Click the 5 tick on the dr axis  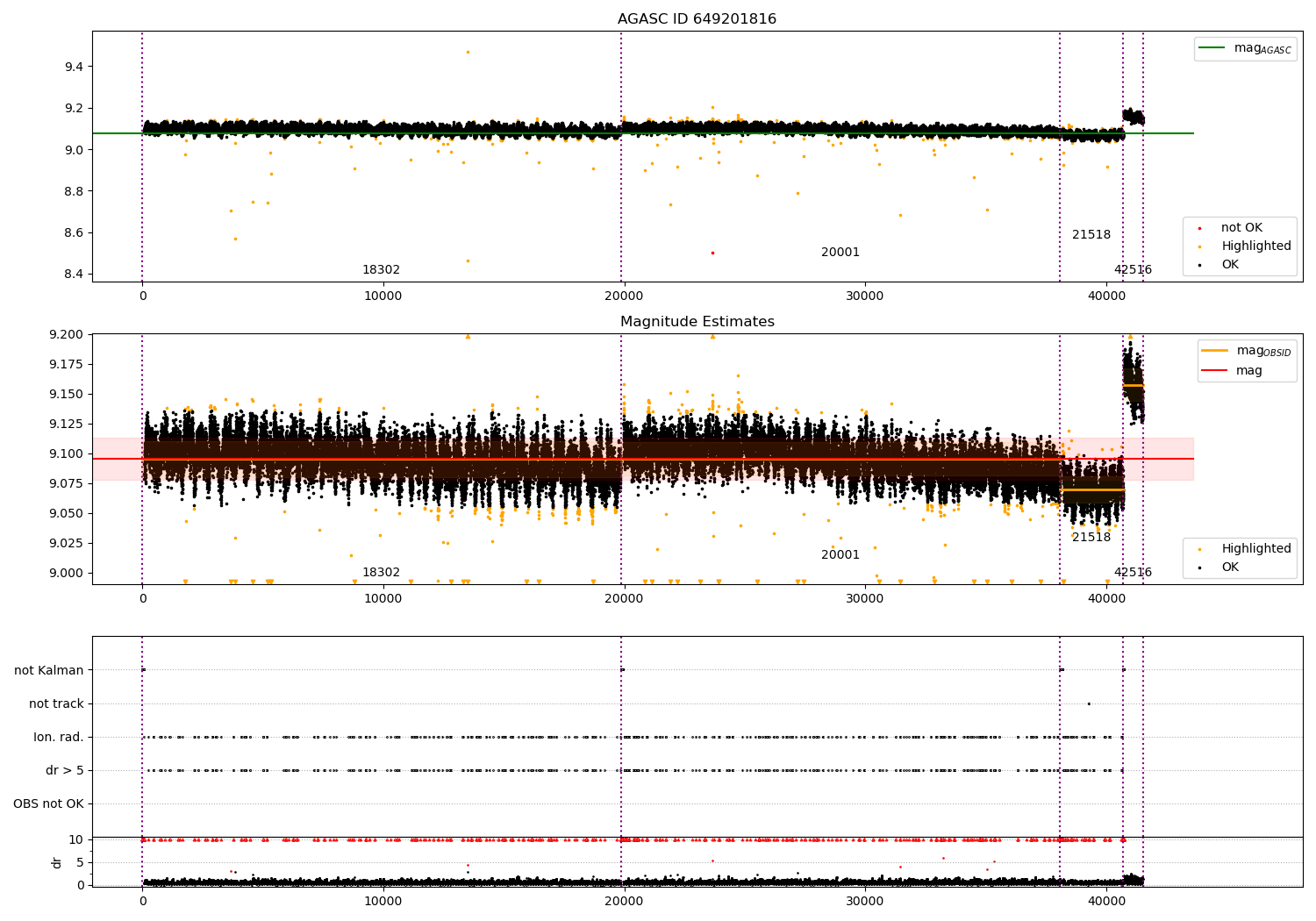pos(80,863)
